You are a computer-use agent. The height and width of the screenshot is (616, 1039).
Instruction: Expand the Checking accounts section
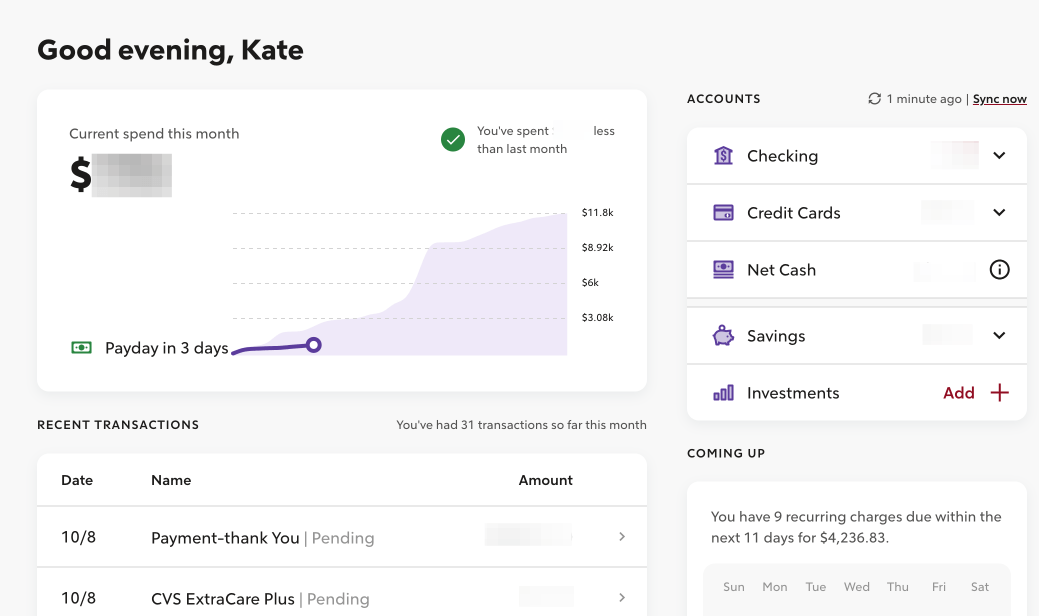[999, 156]
